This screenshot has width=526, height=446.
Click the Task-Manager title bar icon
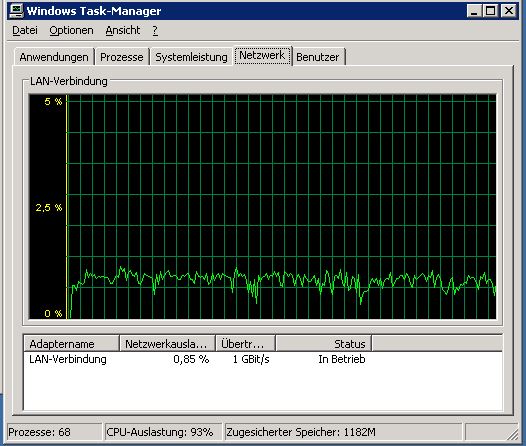[16, 10]
